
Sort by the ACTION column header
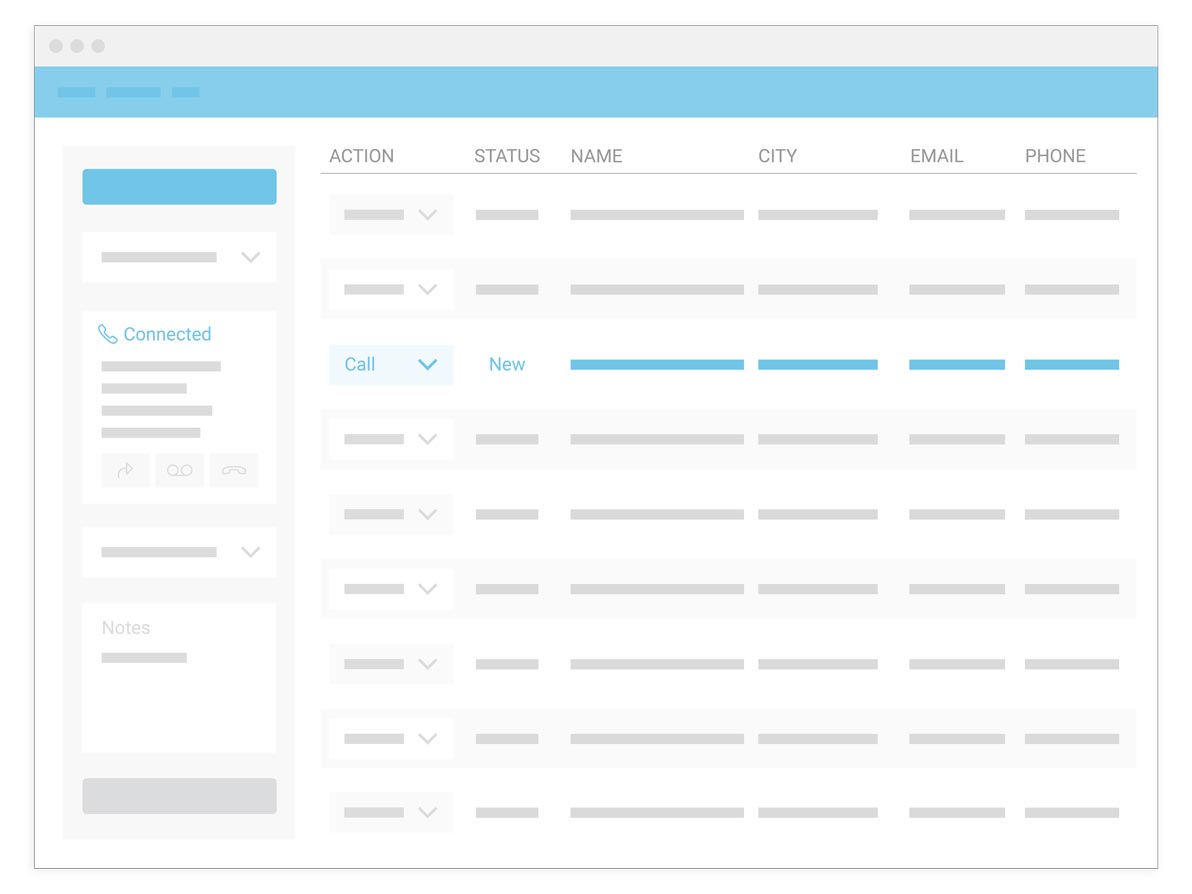(x=362, y=156)
